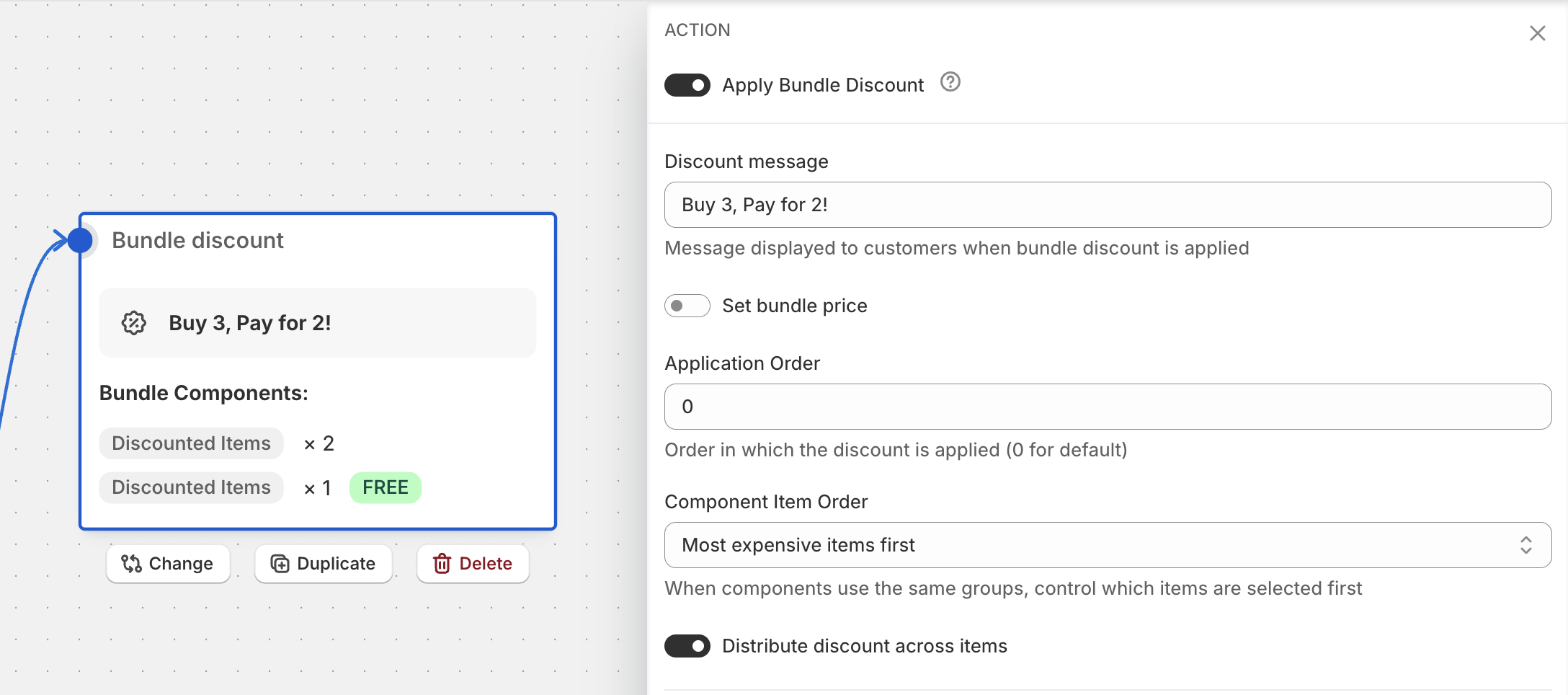
Task: Focus the Discount message text field
Action: point(1107,205)
